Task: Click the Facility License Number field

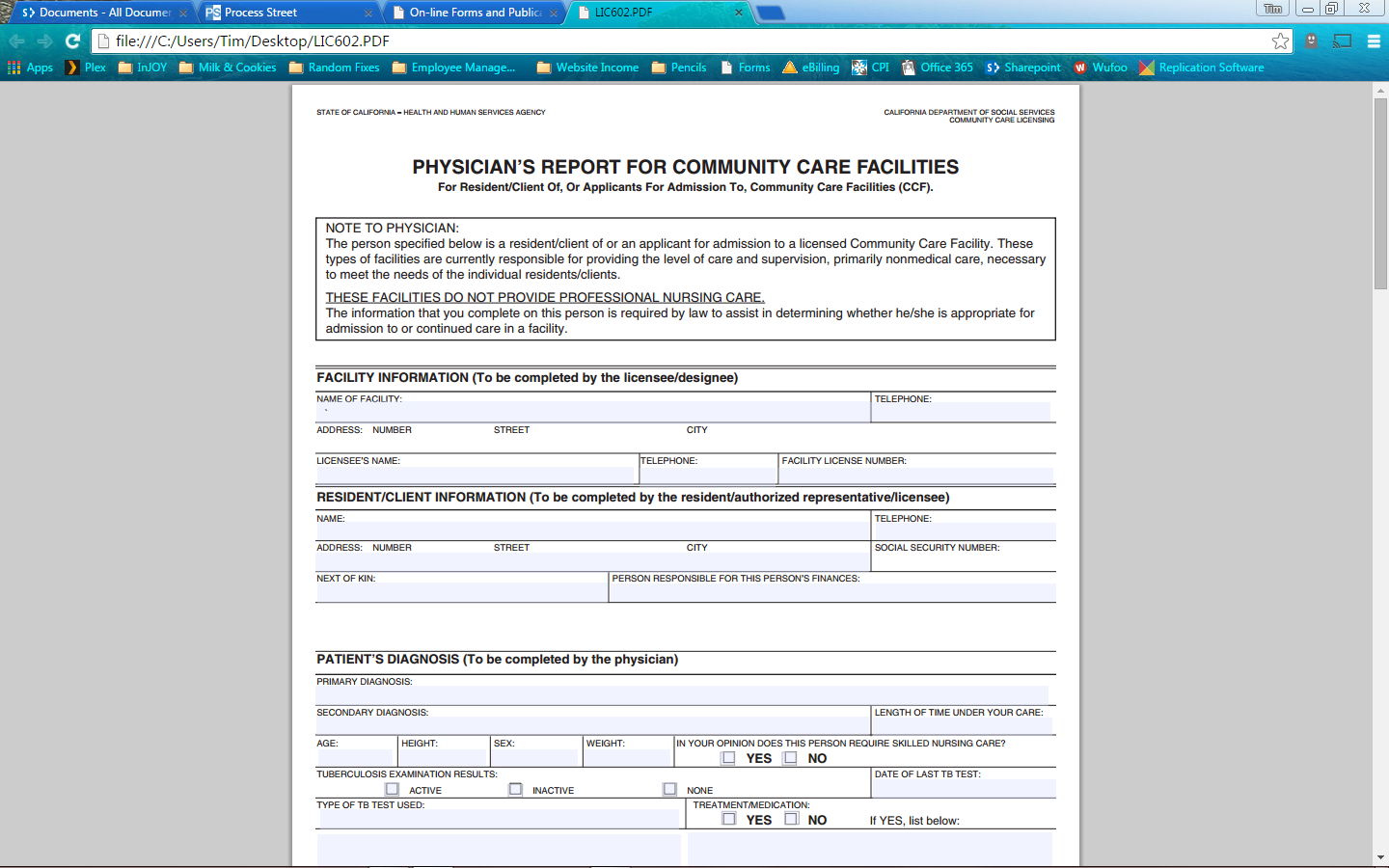Action: pyautogui.click(x=917, y=475)
